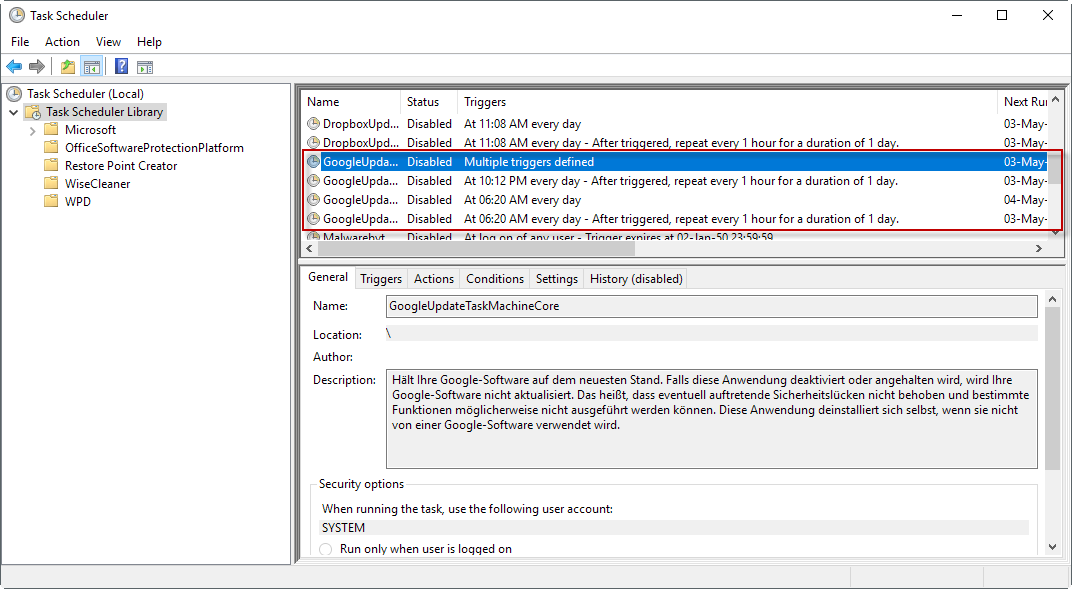
Task: Click the task list's scroll down arrow
Action: [x=1056, y=232]
